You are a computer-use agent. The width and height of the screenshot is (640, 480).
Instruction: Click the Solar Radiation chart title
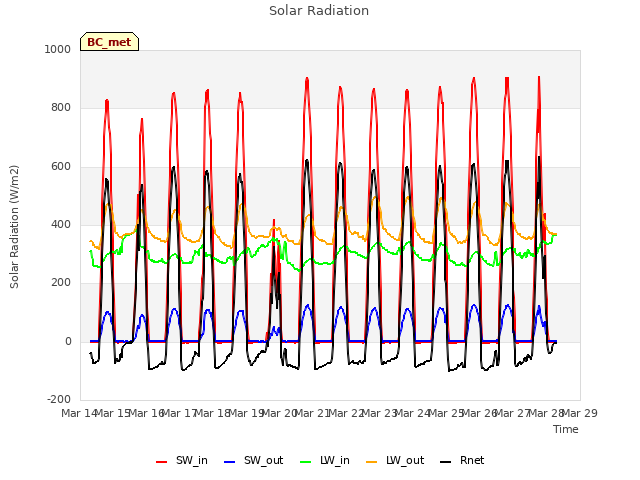pos(319,11)
